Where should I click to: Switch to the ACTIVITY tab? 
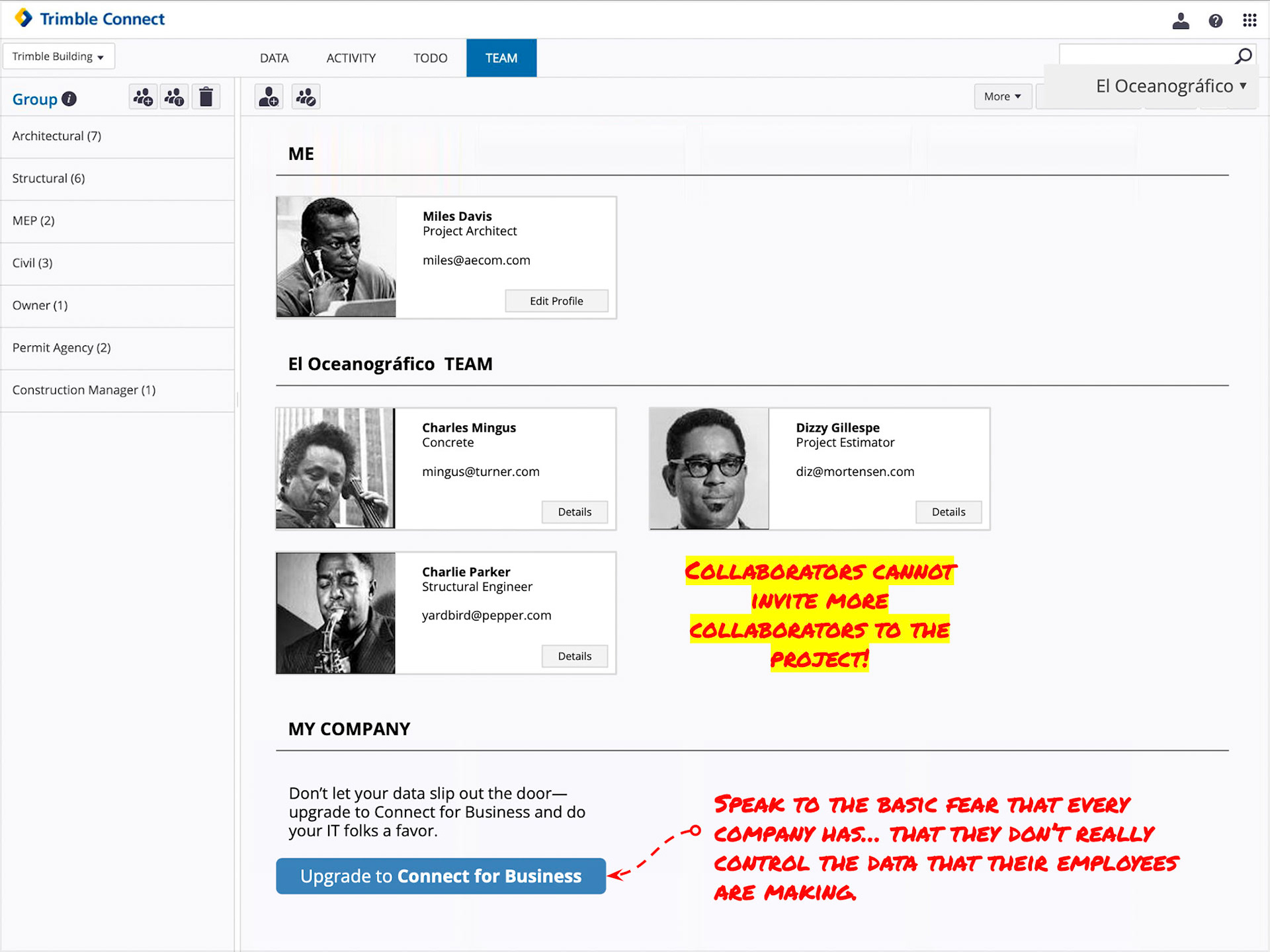(x=351, y=58)
